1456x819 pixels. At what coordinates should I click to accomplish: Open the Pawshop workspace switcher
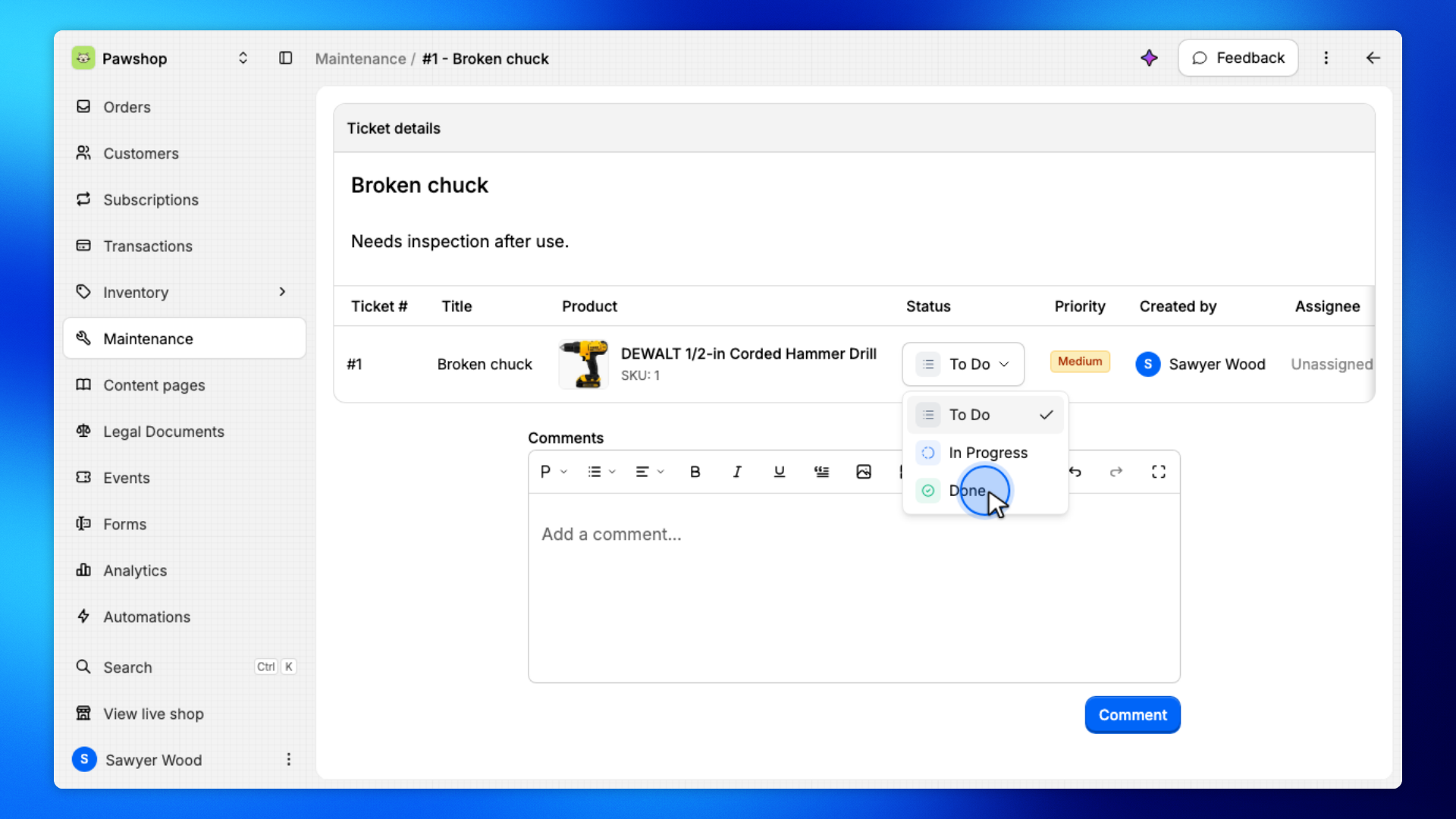pos(243,58)
